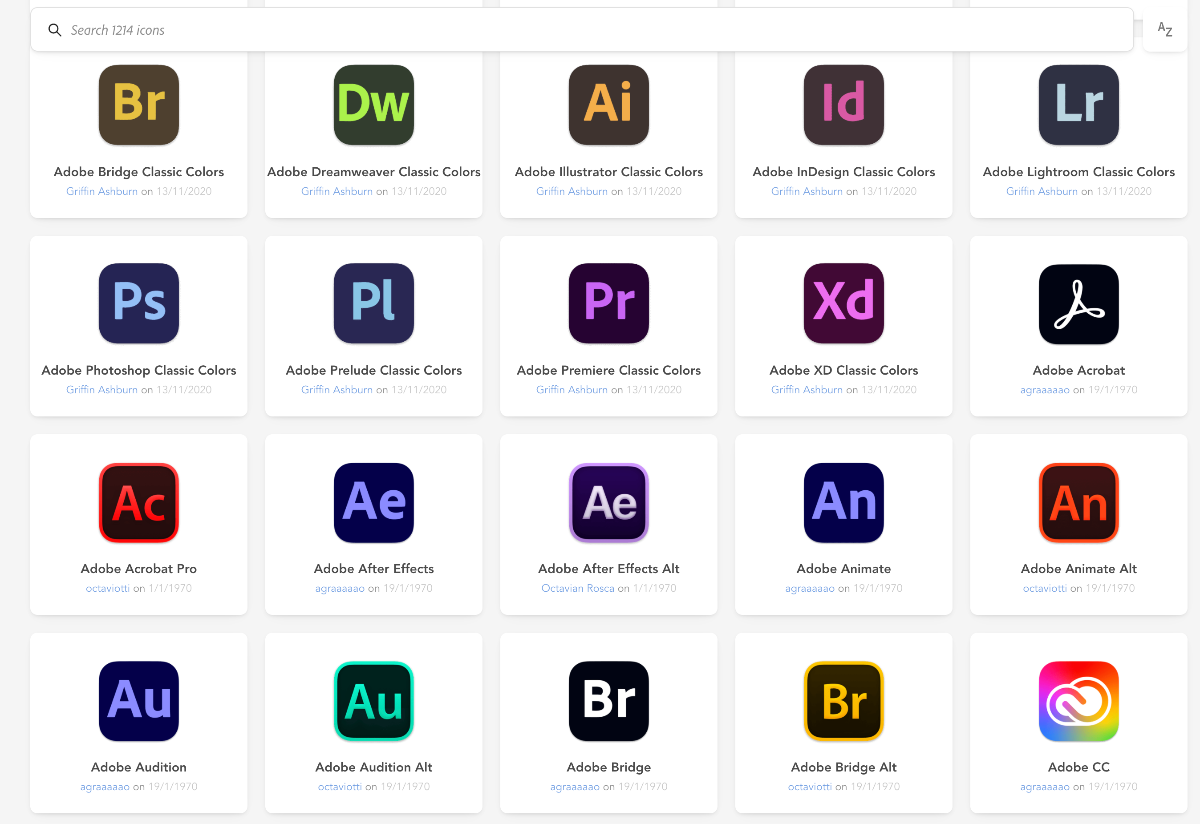Choose the Adobe XD Classic Colors icon
Screen dimensions: 1200x824
pos(844,304)
